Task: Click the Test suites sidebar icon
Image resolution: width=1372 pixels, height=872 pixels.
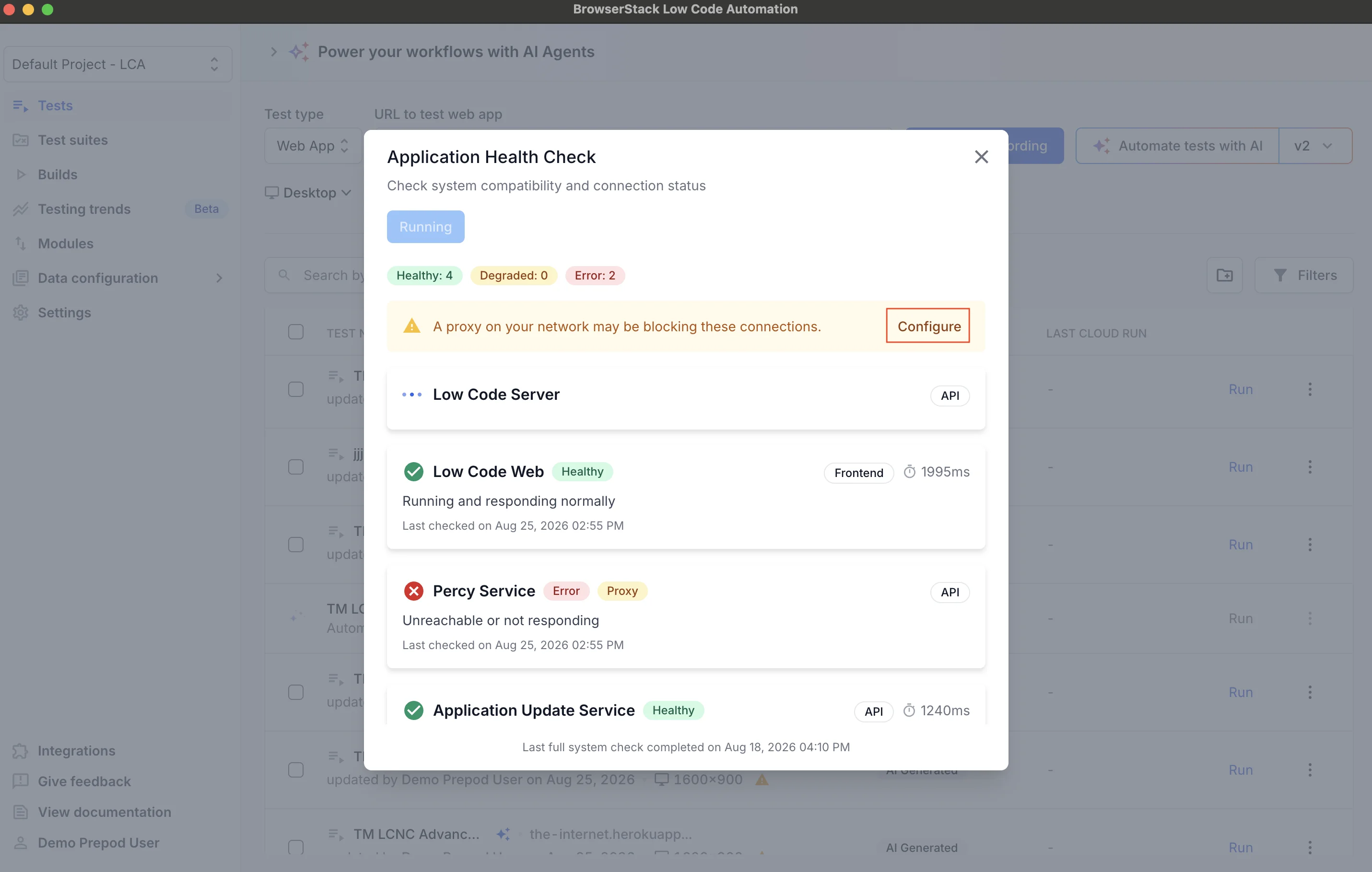Action: [x=21, y=140]
